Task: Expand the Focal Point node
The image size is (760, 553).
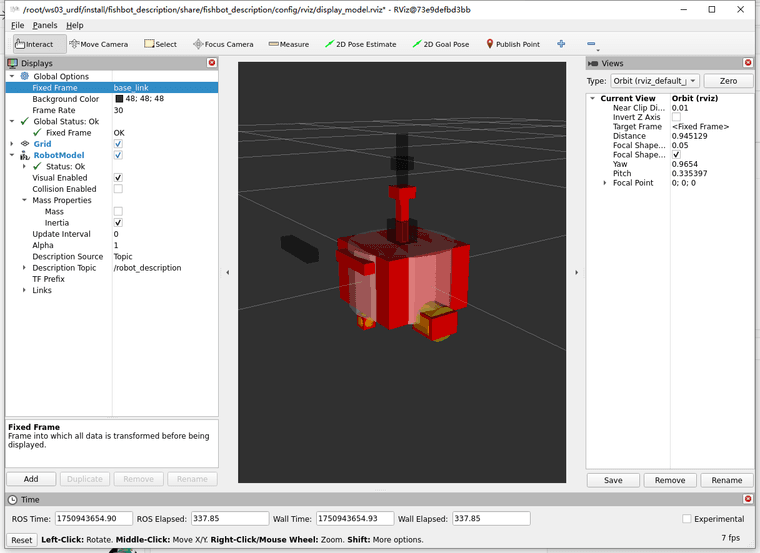Action: [604, 183]
